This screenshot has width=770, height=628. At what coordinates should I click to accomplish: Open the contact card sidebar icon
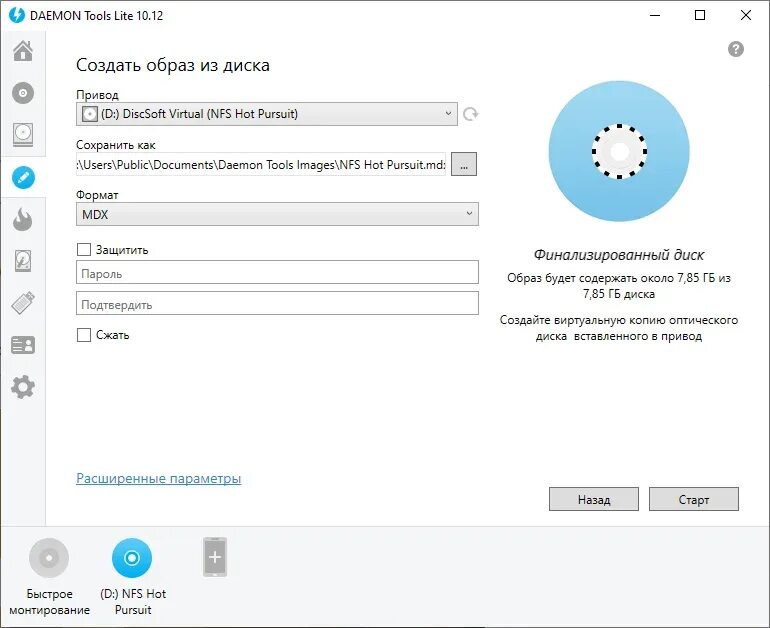[23, 345]
